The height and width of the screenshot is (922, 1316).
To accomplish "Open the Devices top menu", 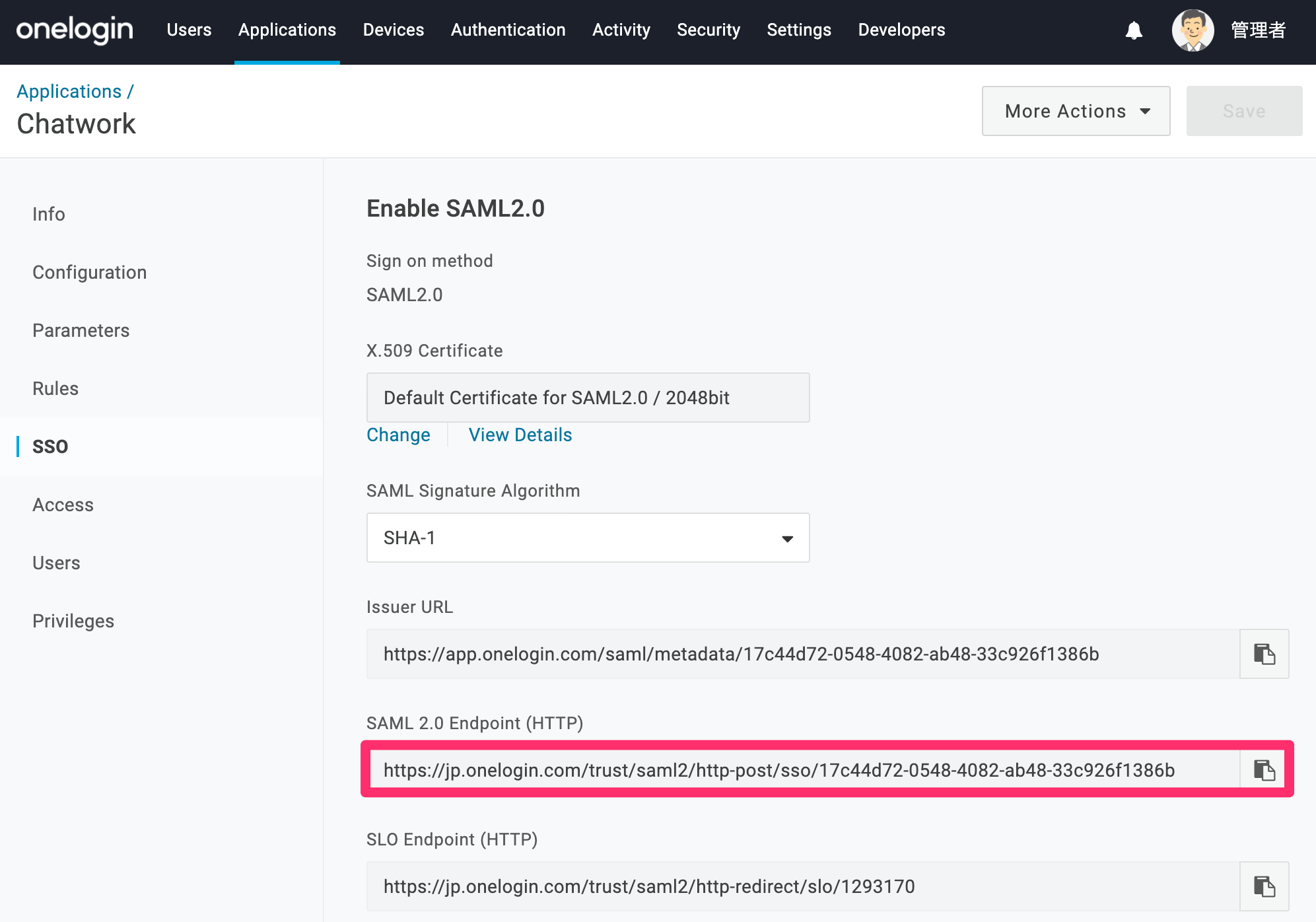I will [x=394, y=30].
